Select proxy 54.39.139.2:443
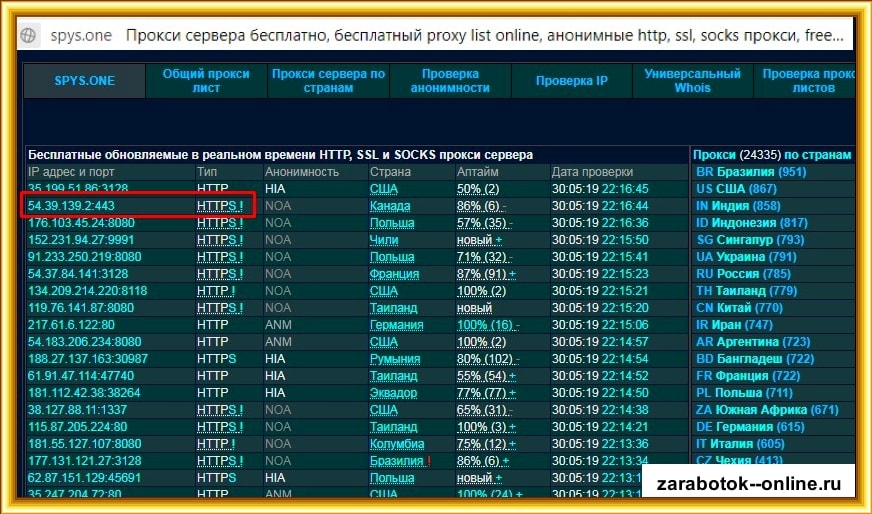Screen dimensions: 872x514 [71, 206]
